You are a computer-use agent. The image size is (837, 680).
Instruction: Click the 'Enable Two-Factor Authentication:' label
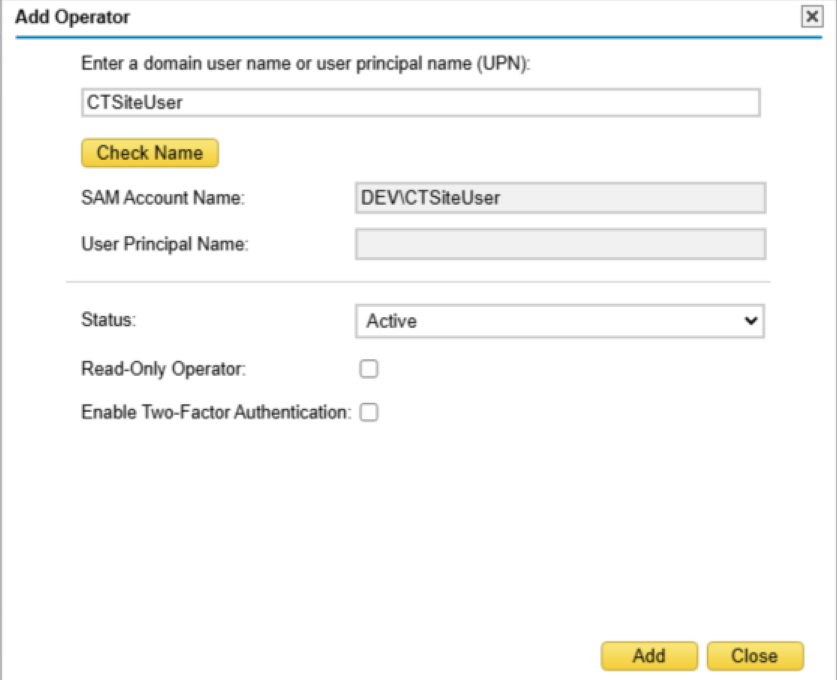(215, 411)
